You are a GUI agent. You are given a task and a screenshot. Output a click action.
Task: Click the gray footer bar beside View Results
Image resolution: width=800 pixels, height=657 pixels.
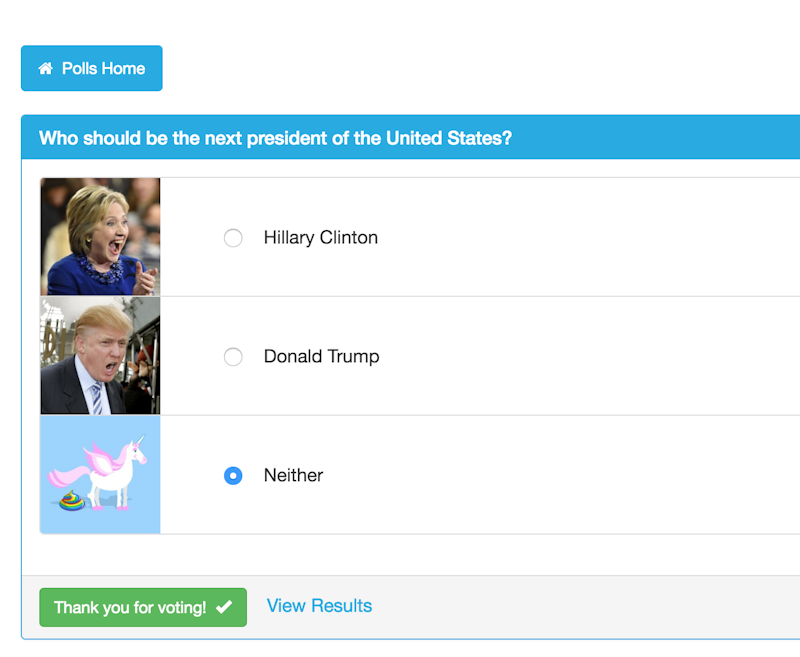(587, 607)
